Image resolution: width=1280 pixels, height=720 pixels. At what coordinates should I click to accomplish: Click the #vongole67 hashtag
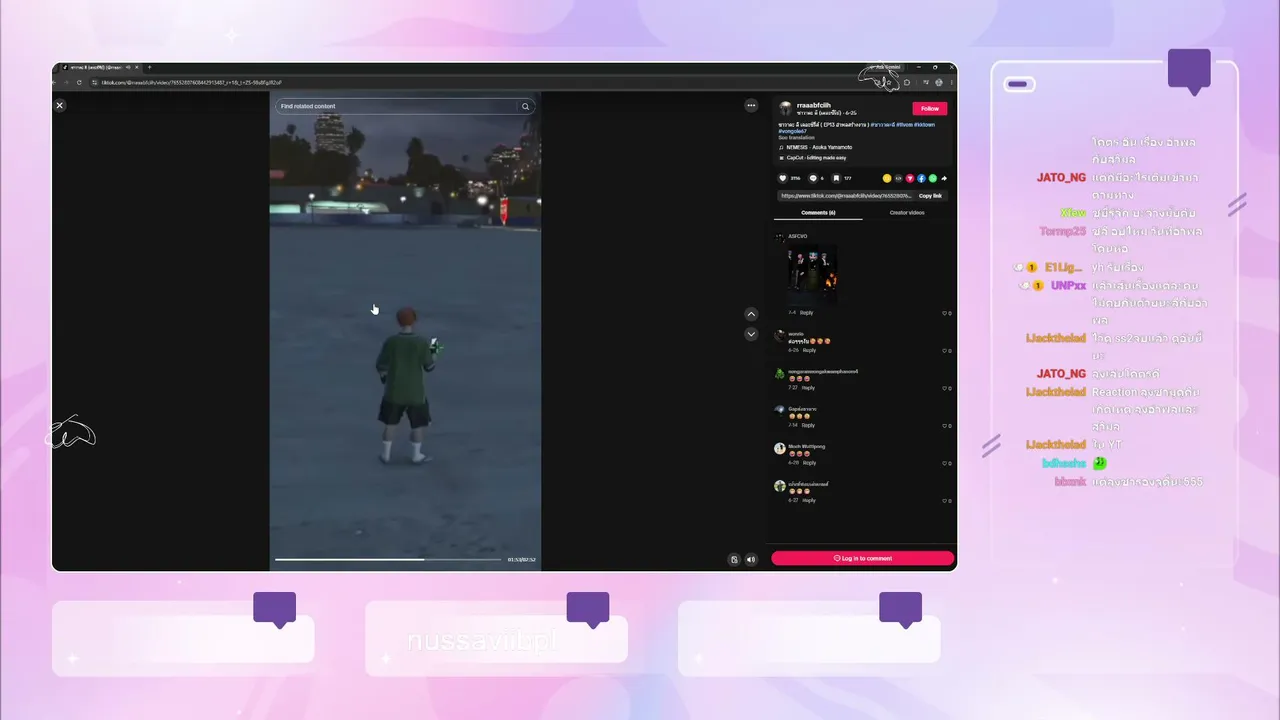coord(793,131)
